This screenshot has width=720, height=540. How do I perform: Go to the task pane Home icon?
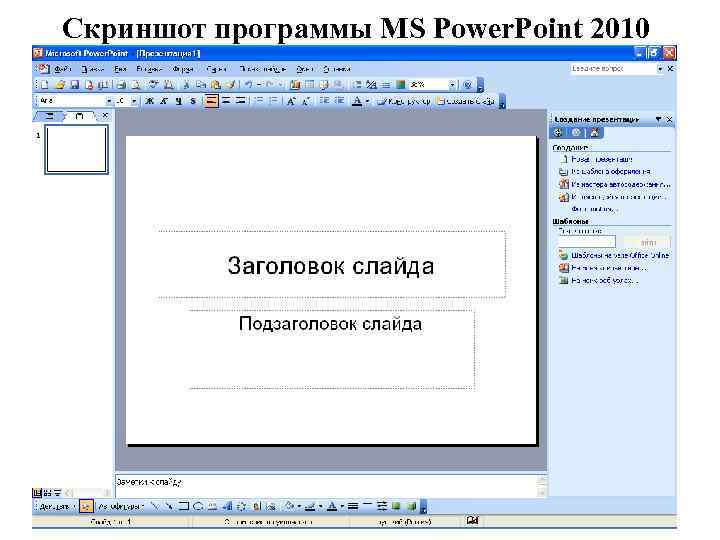(595, 133)
